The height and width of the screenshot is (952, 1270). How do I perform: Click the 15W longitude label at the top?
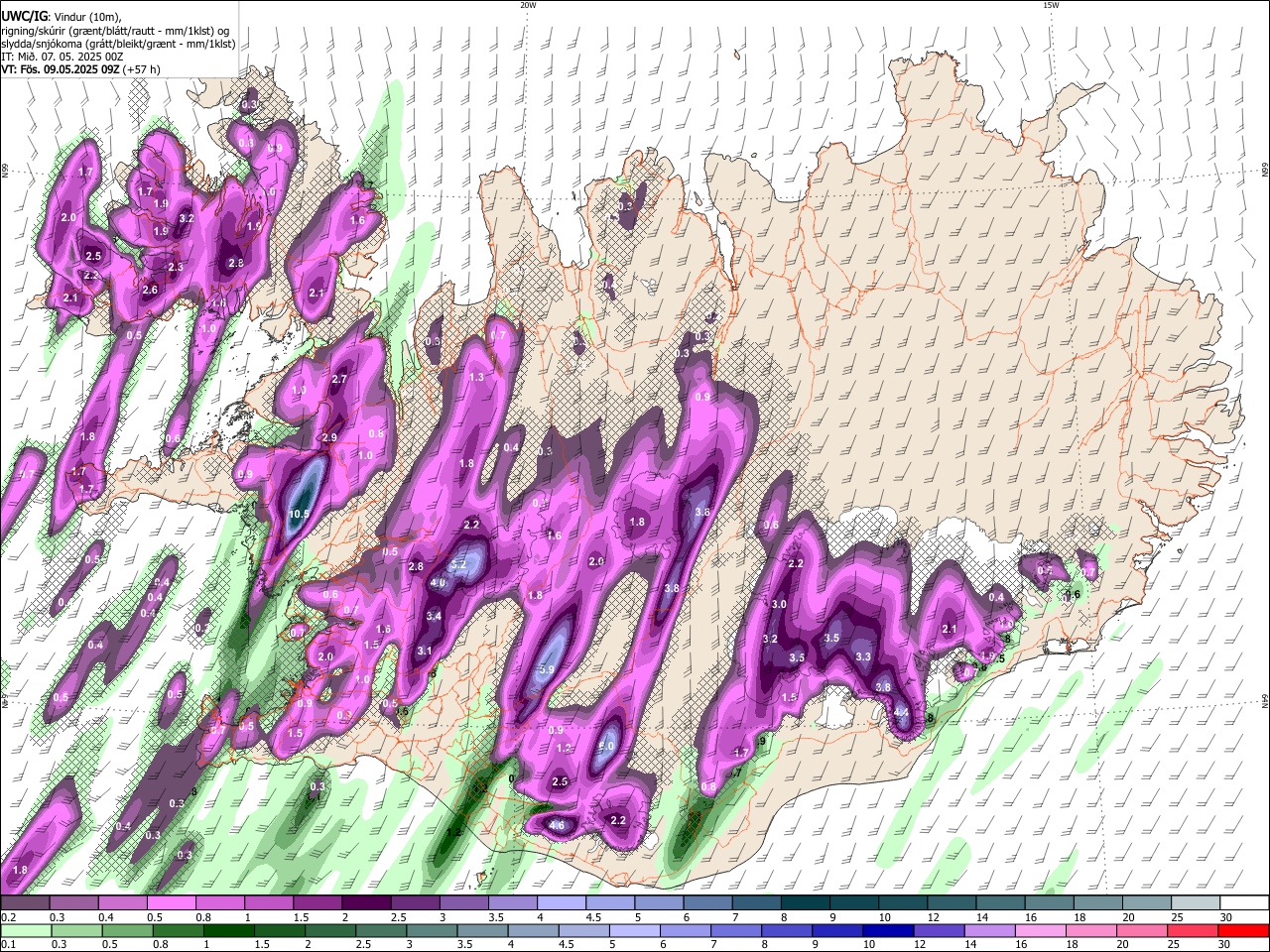pos(1050,5)
